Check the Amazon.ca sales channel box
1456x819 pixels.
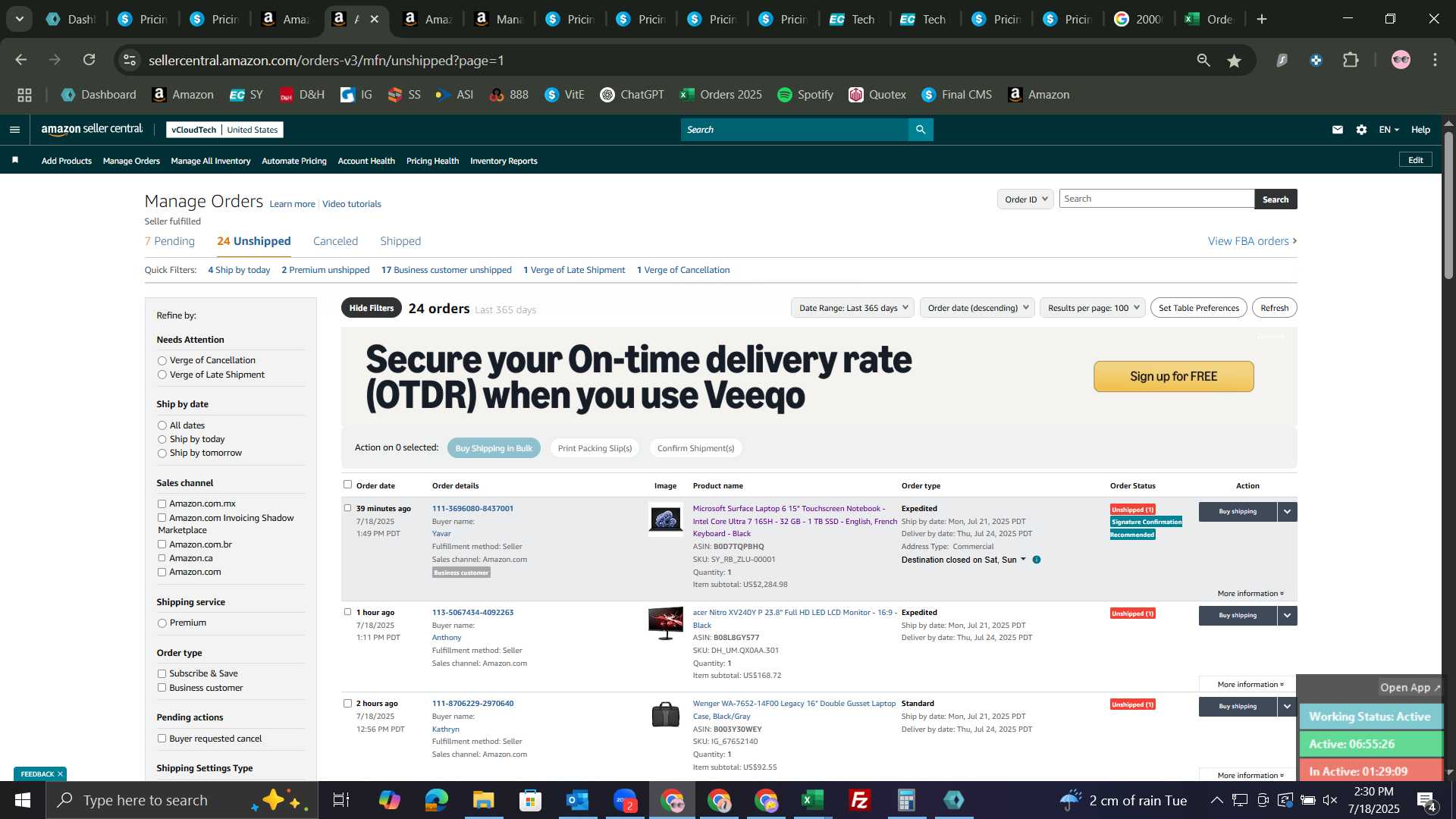pos(162,558)
